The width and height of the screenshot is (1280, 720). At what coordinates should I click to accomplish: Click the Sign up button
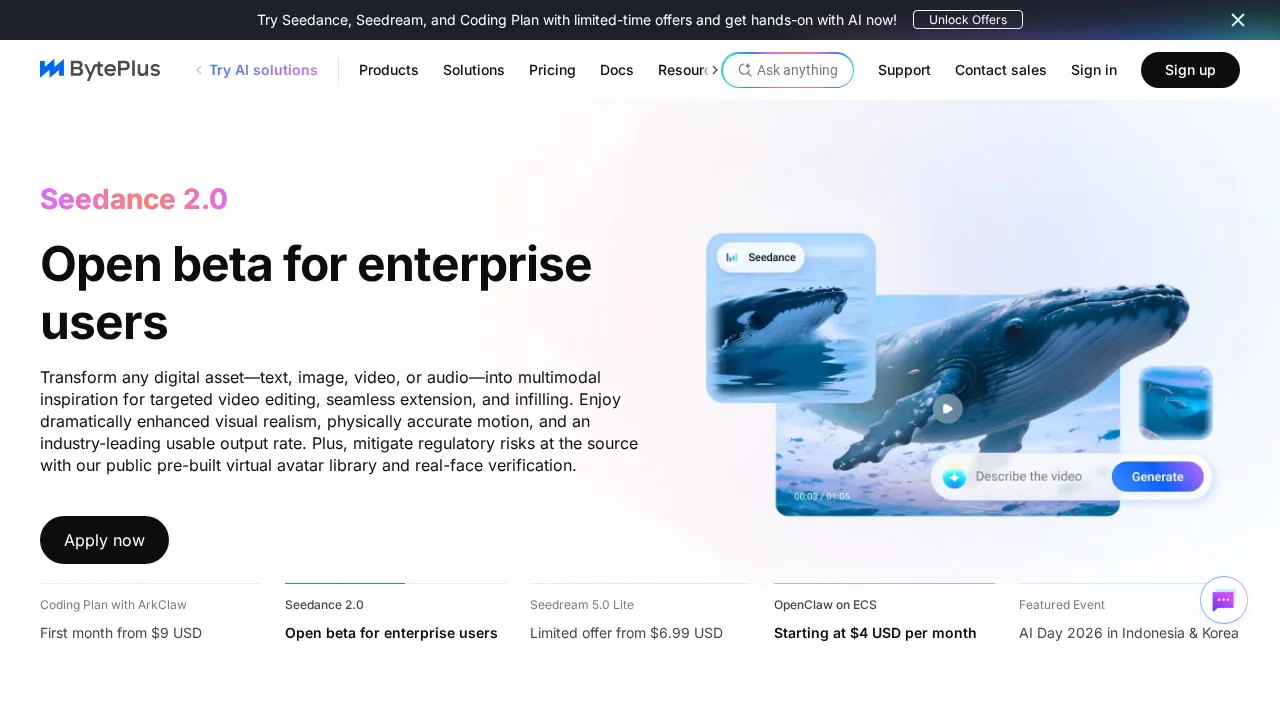tap(1190, 70)
